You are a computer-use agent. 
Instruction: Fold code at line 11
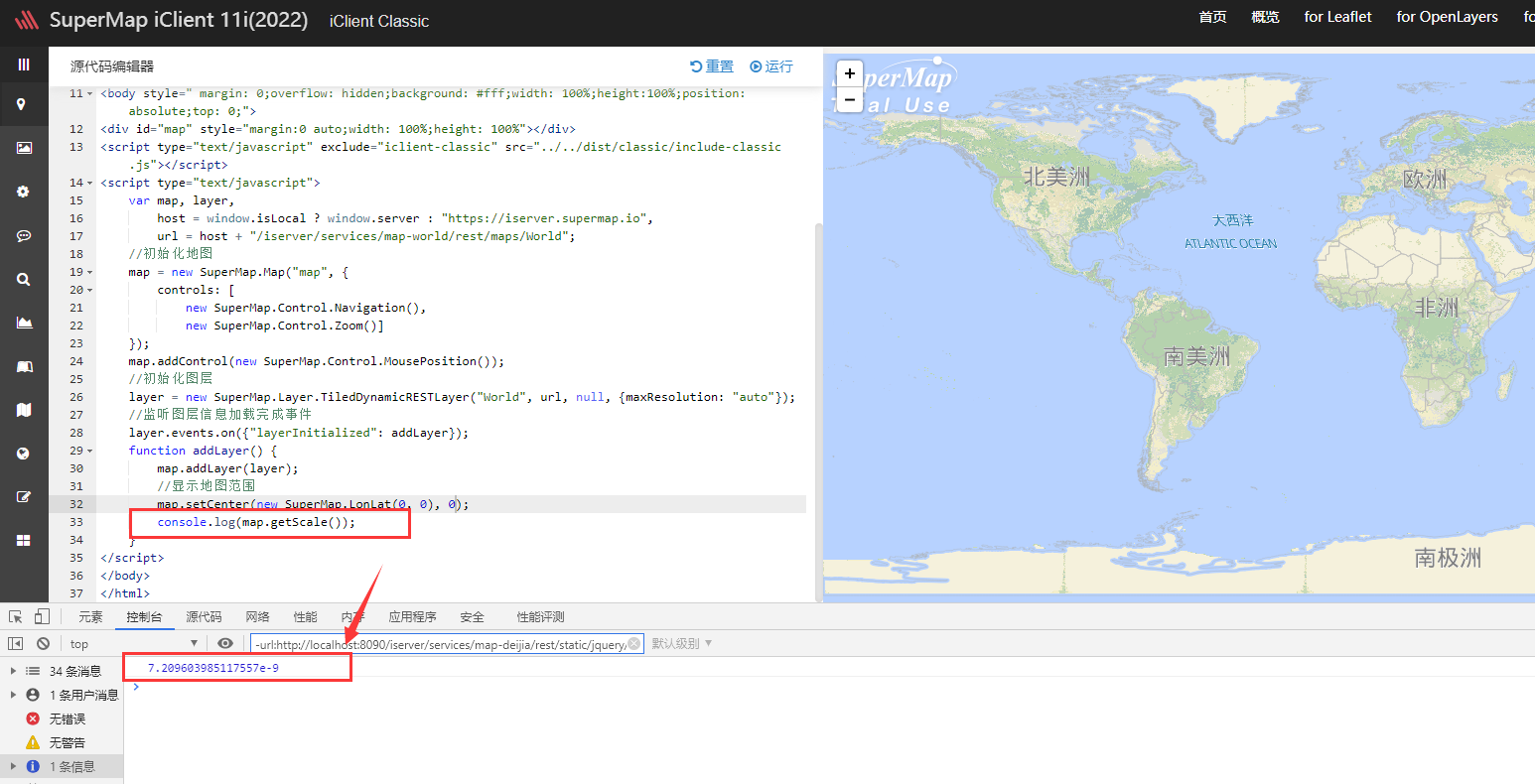pyautogui.click(x=90, y=93)
